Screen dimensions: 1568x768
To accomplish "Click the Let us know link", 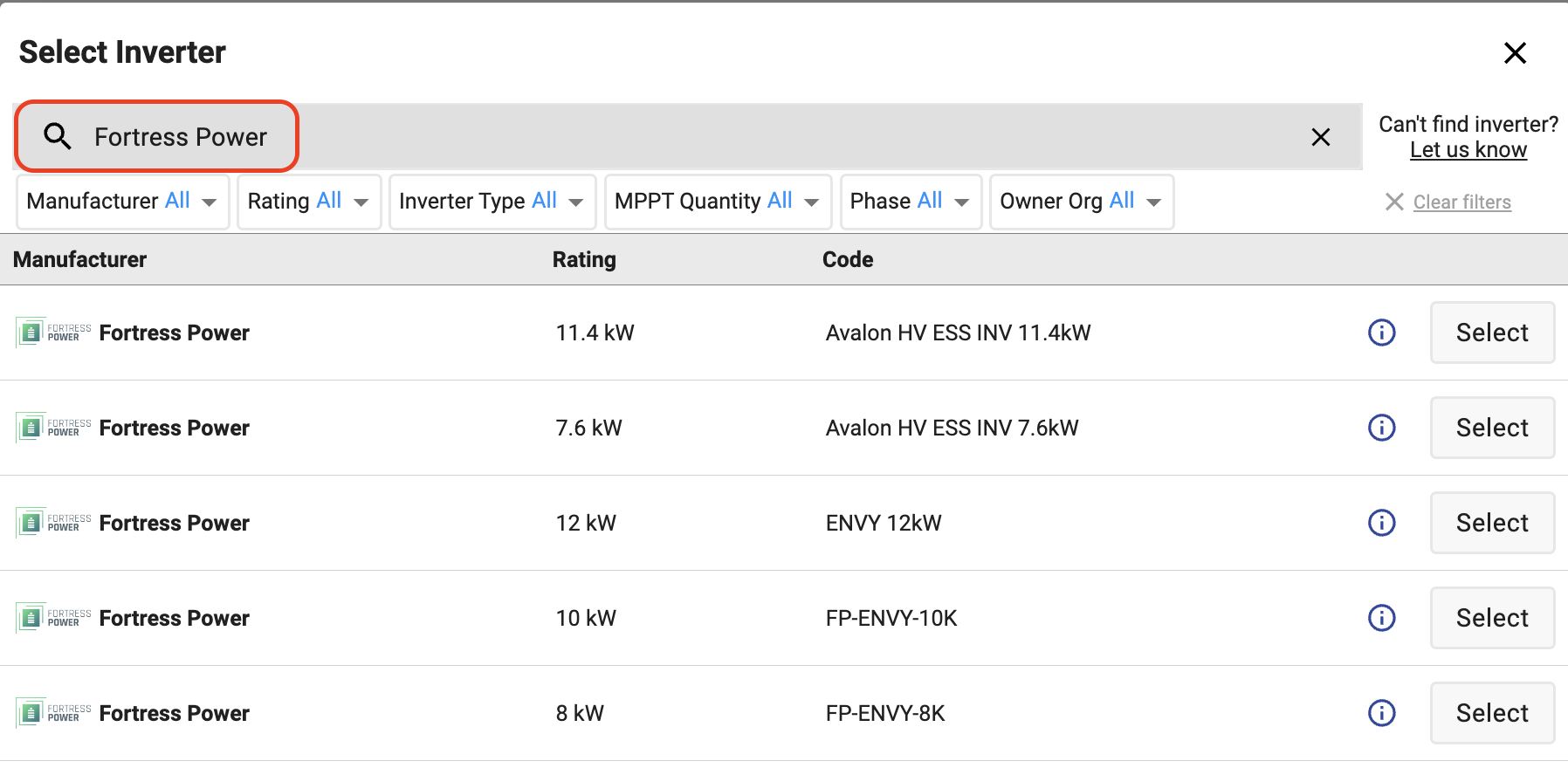I will point(1468,150).
